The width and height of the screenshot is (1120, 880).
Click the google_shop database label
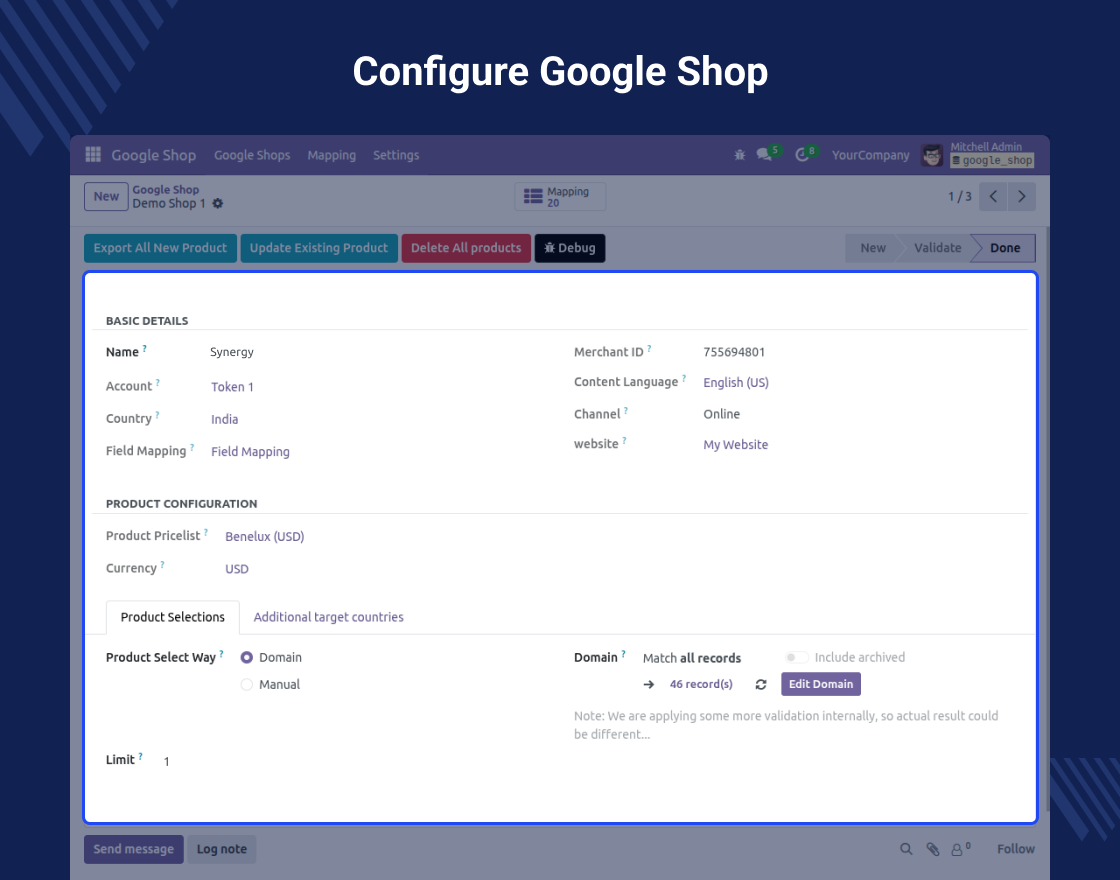tap(992, 161)
